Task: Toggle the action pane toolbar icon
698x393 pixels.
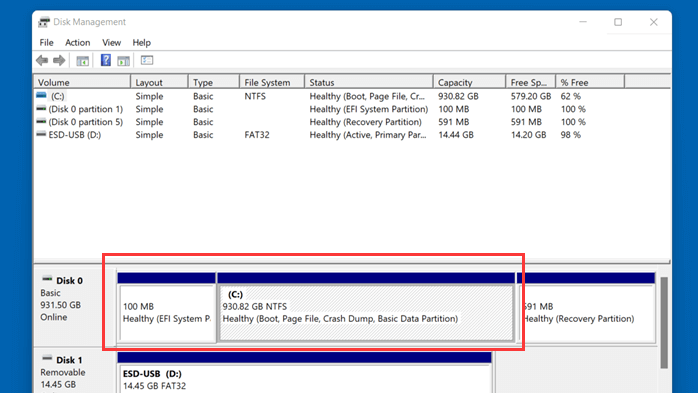Action: (123, 61)
